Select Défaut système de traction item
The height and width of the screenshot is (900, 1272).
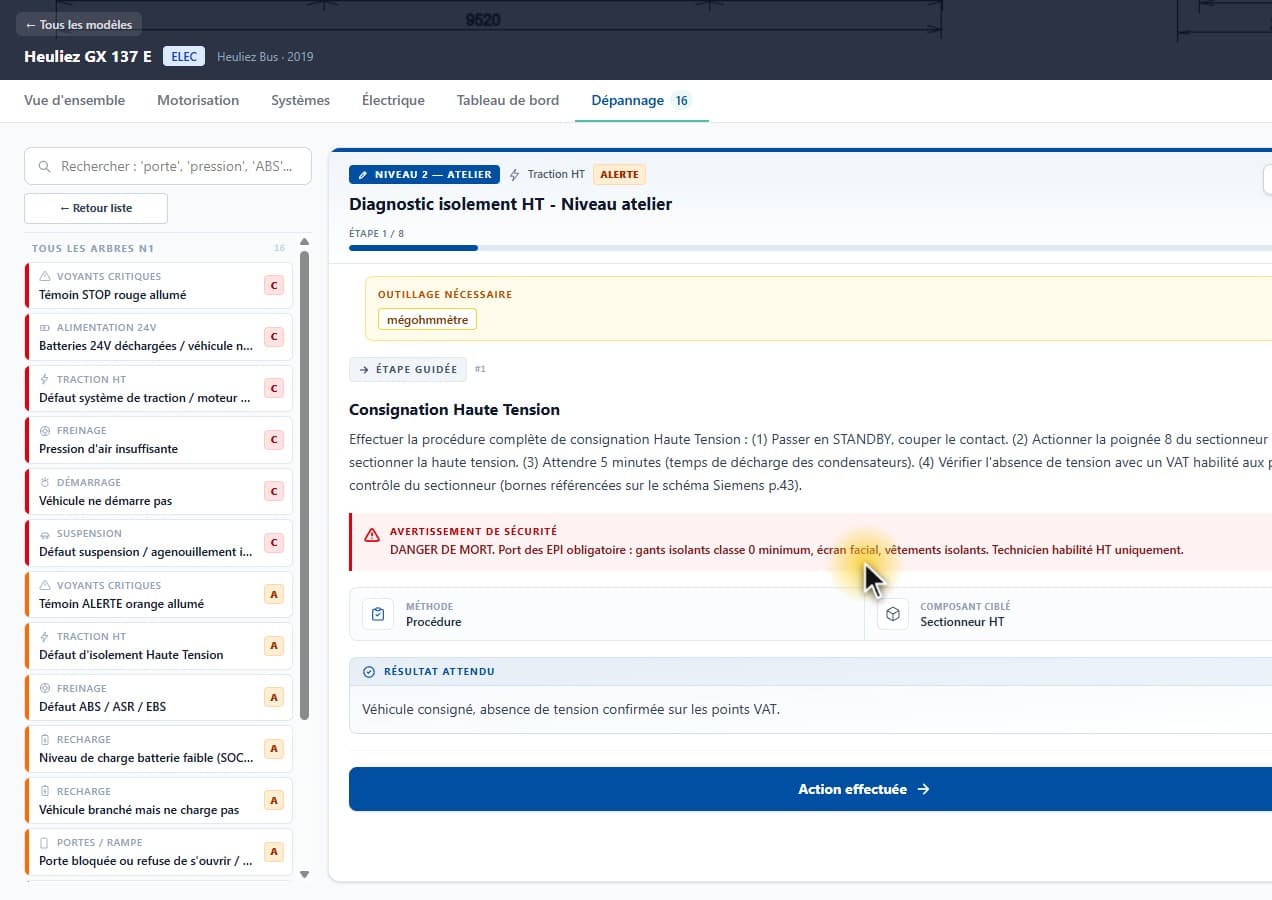coord(159,388)
